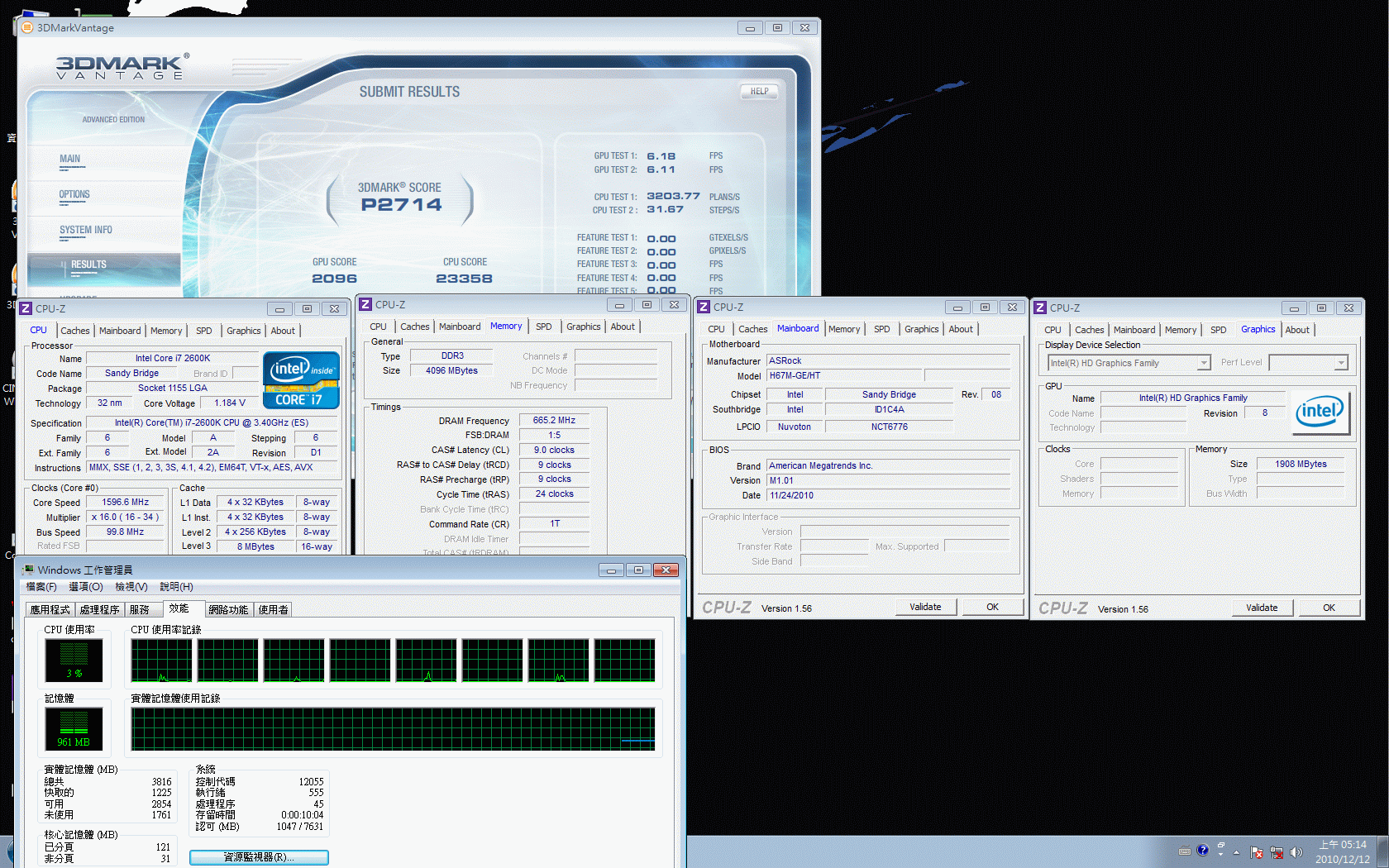Open the 檔案(F) menu in Task Manager
This screenshot has height=868, width=1389.
(x=41, y=587)
